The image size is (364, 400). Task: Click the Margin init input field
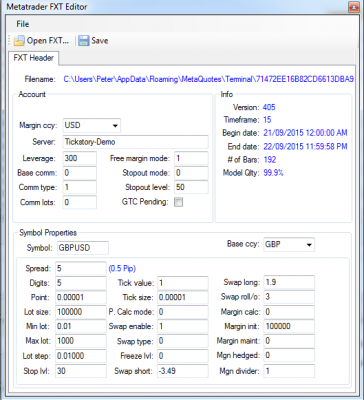pyautogui.click(x=289, y=326)
